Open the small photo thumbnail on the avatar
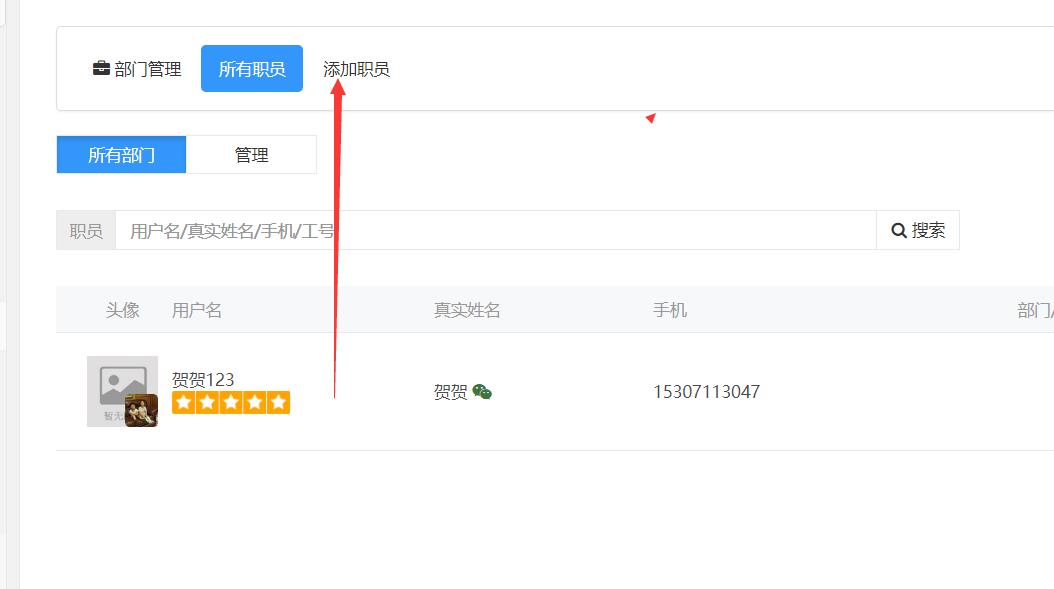1054x589 pixels. pyautogui.click(x=141, y=411)
